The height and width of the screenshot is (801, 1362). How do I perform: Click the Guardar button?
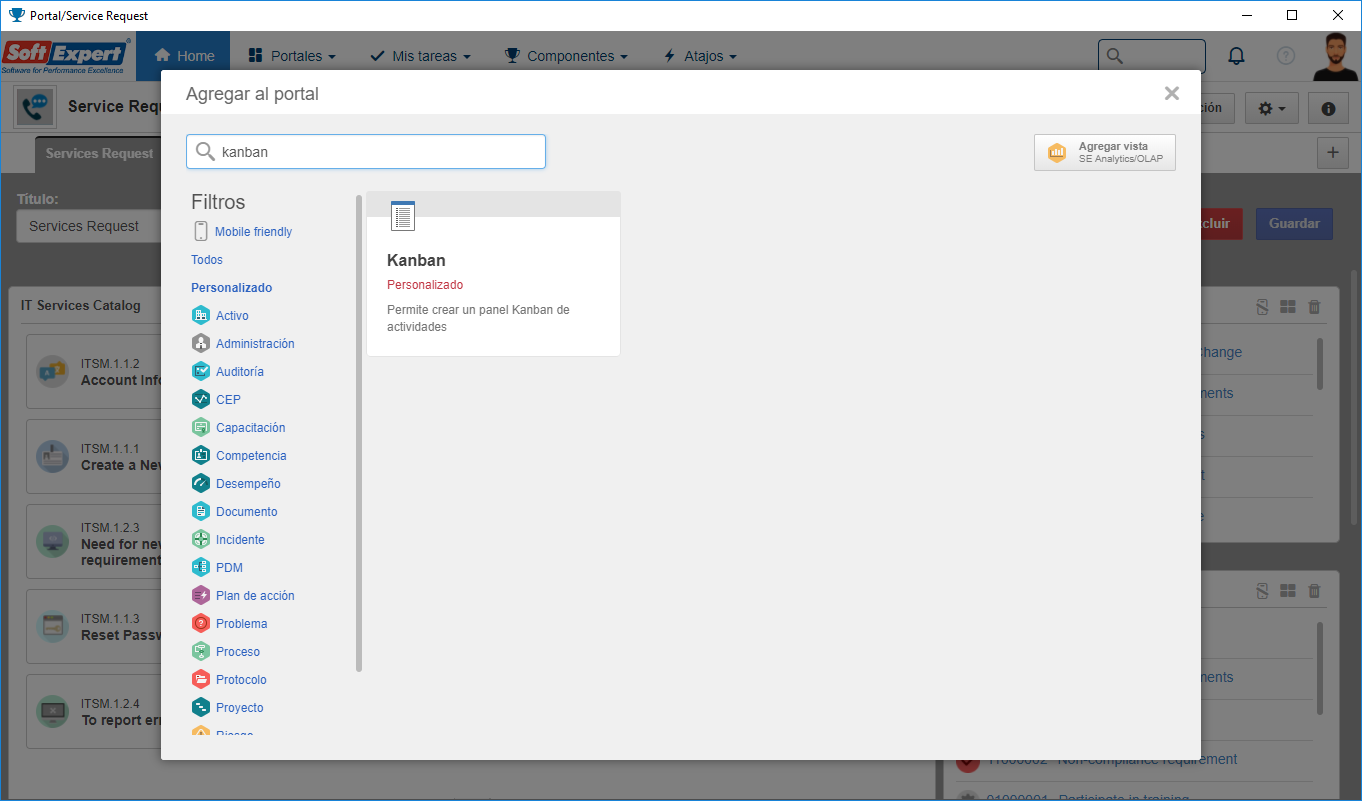pyautogui.click(x=1294, y=223)
